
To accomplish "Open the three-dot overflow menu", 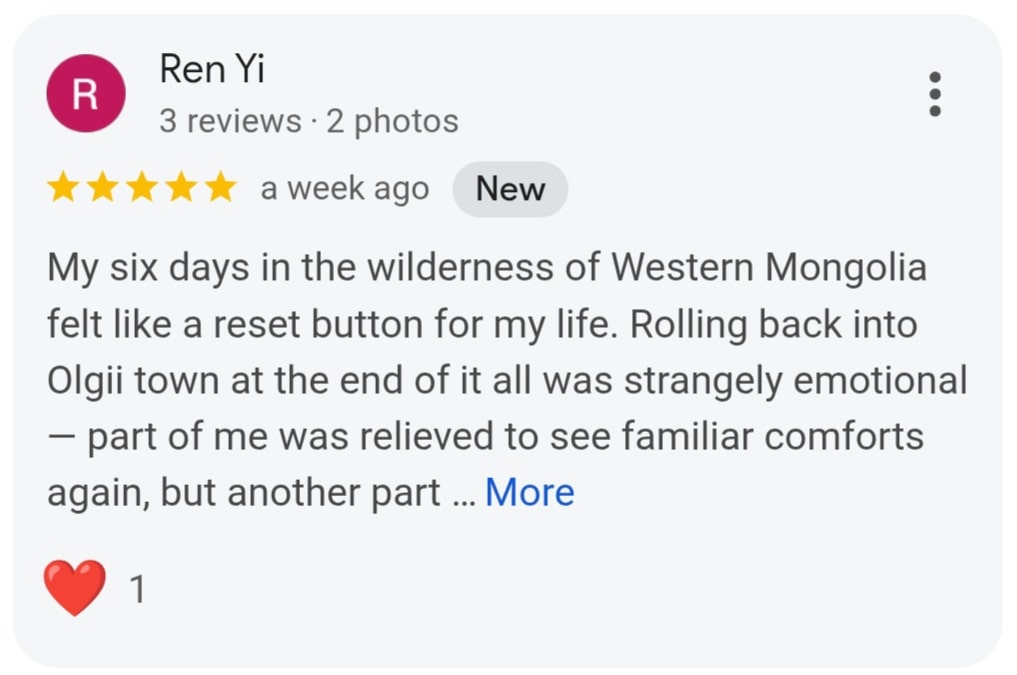I will coord(936,93).
